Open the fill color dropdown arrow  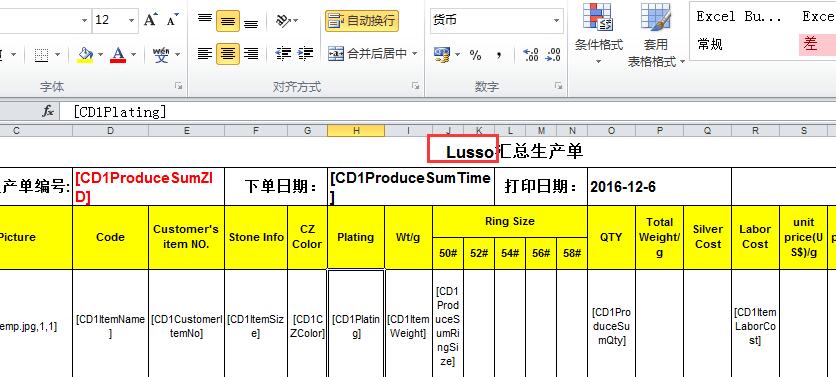tap(100, 54)
